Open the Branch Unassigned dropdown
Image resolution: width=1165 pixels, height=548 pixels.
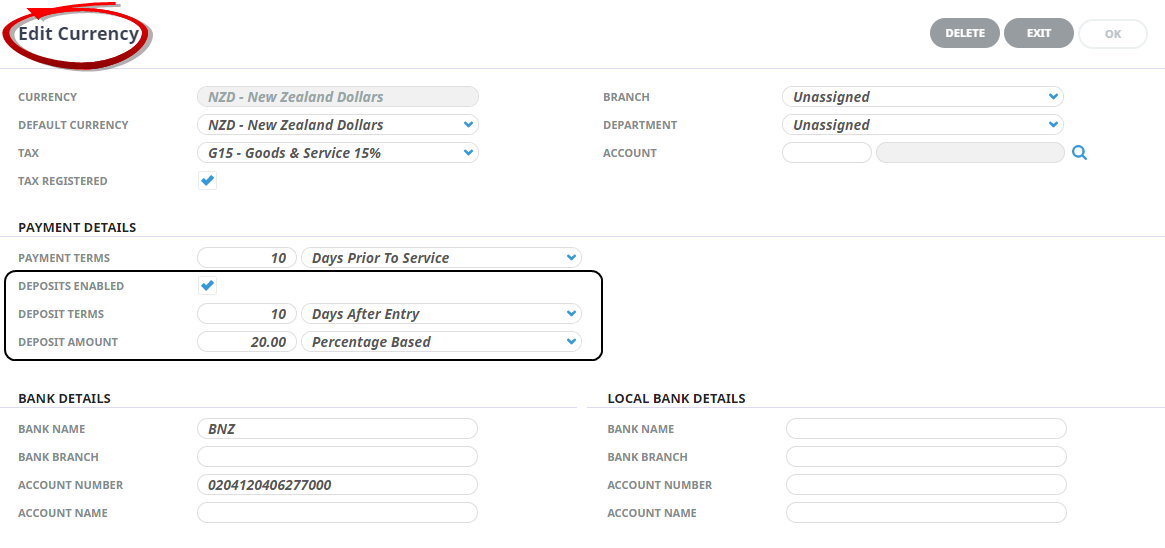922,97
